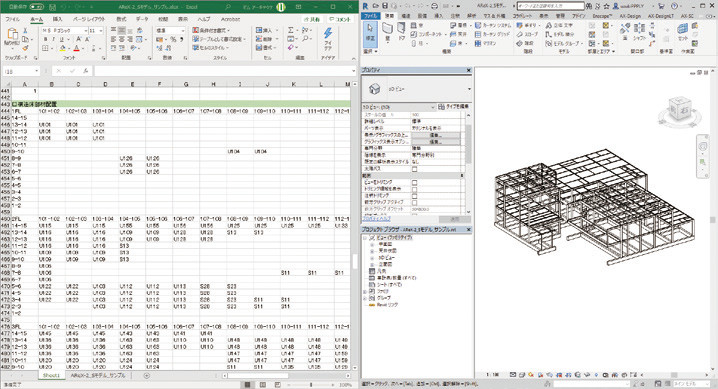Enable the Crop View checkbox in Properties
Screen dimensions: 718x389
414,183
